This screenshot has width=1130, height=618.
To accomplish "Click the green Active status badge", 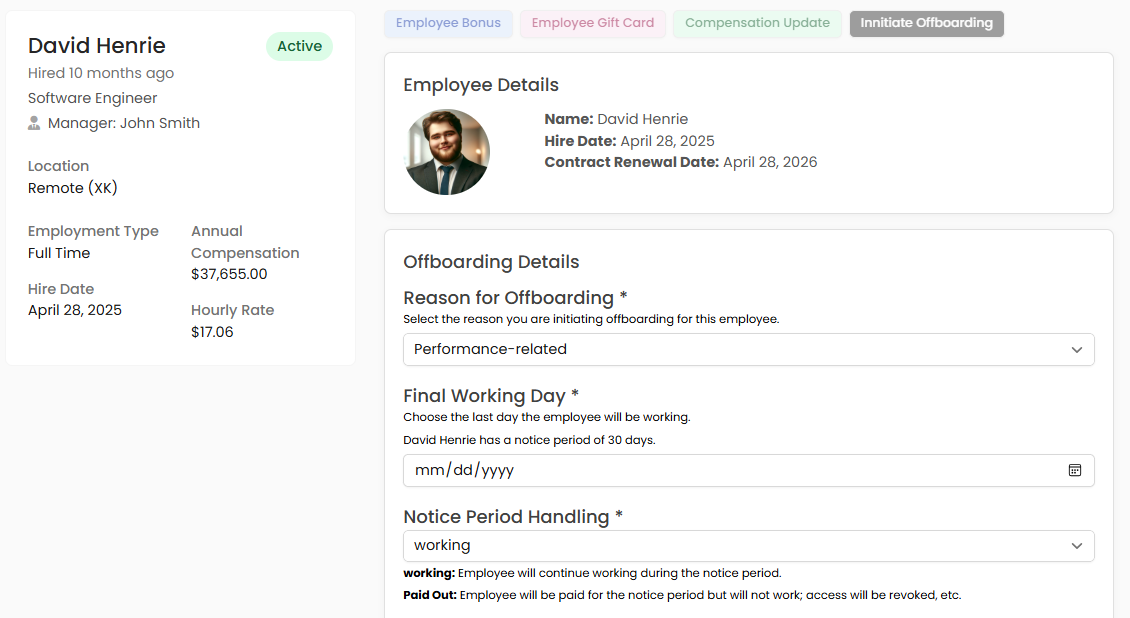I will [299, 46].
